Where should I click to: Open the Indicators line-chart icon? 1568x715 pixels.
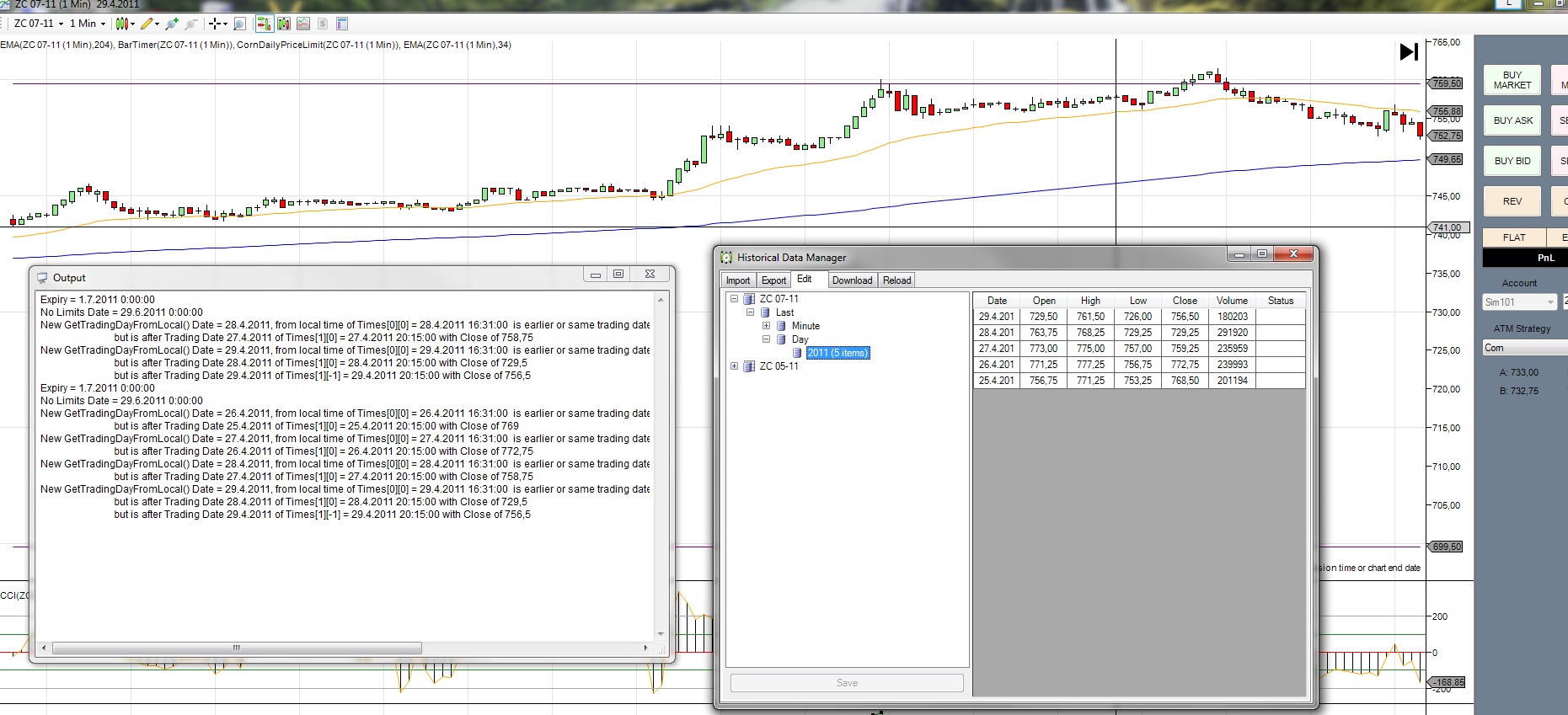(x=303, y=24)
